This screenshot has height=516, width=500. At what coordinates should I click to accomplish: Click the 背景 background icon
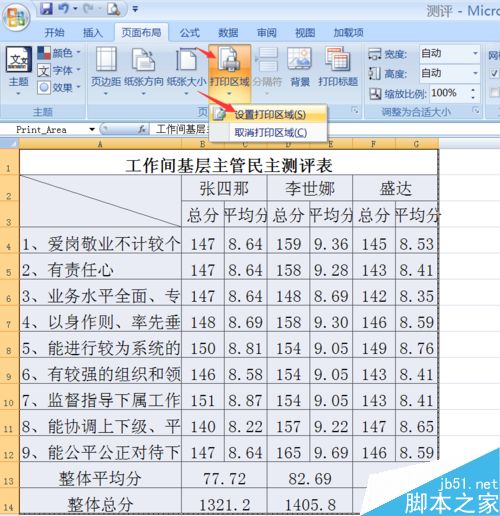tap(300, 68)
